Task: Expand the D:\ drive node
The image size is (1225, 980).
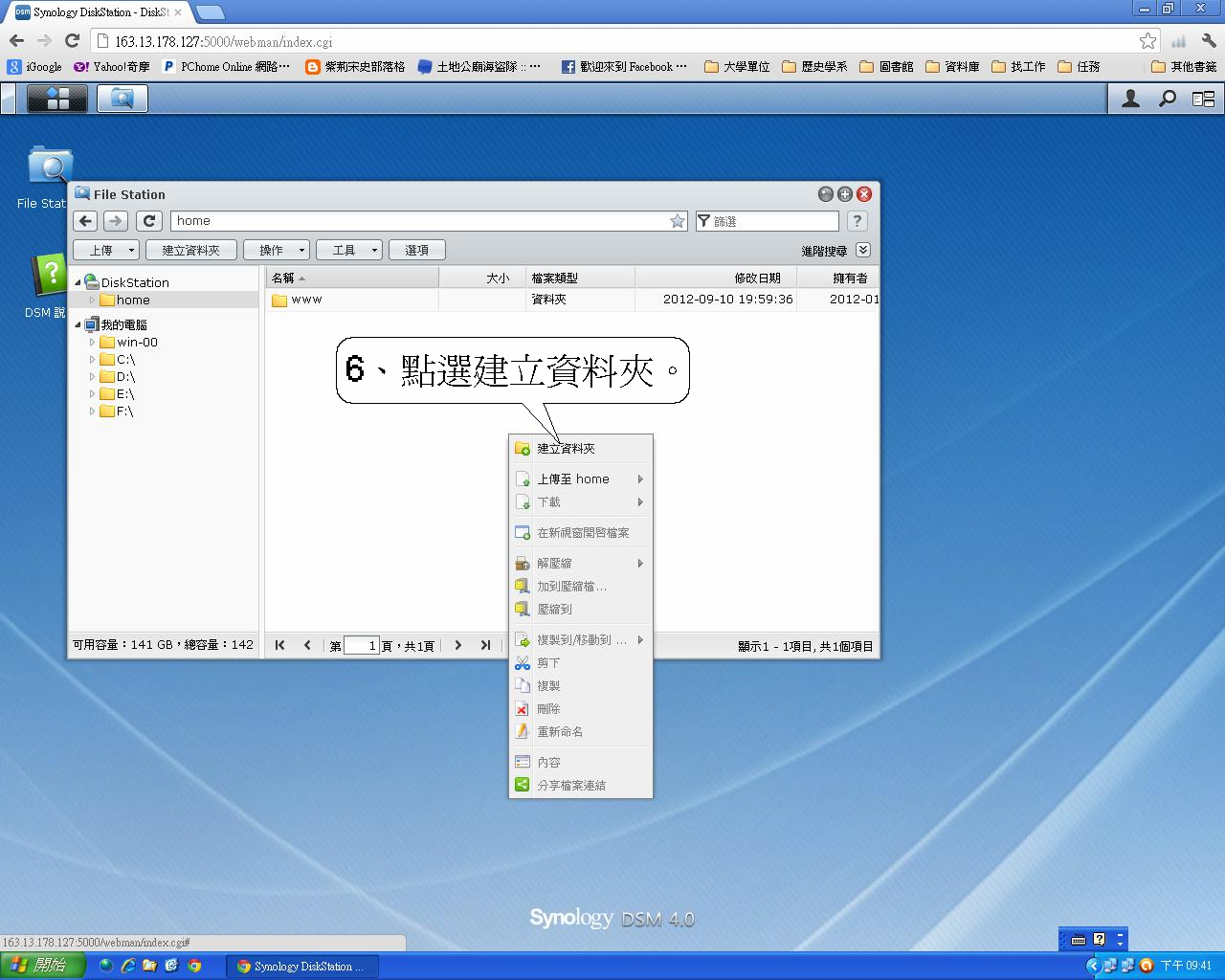Action: [x=92, y=376]
